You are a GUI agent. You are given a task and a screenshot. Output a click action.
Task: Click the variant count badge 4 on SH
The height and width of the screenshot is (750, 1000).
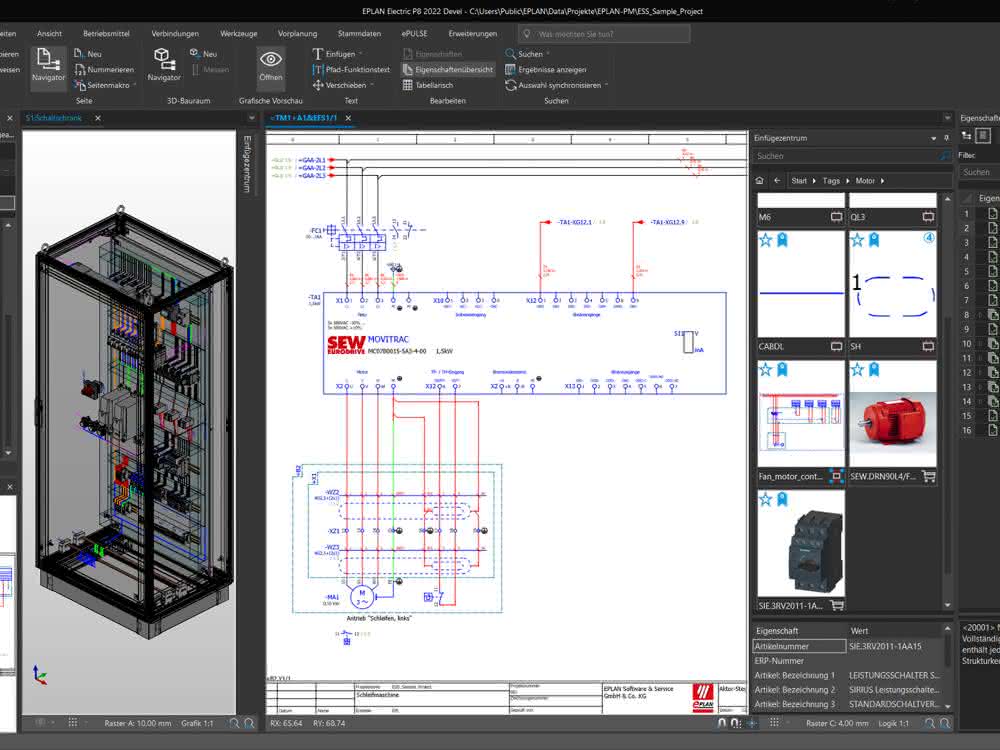coord(929,238)
